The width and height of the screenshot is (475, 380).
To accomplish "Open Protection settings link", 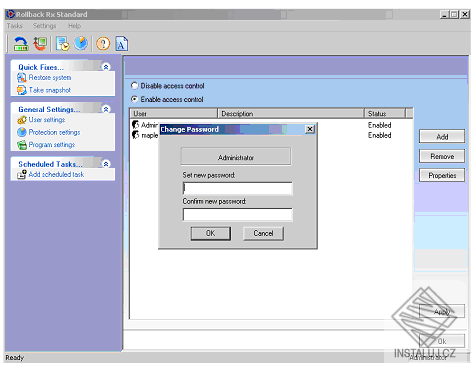I will (x=54, y=132).
